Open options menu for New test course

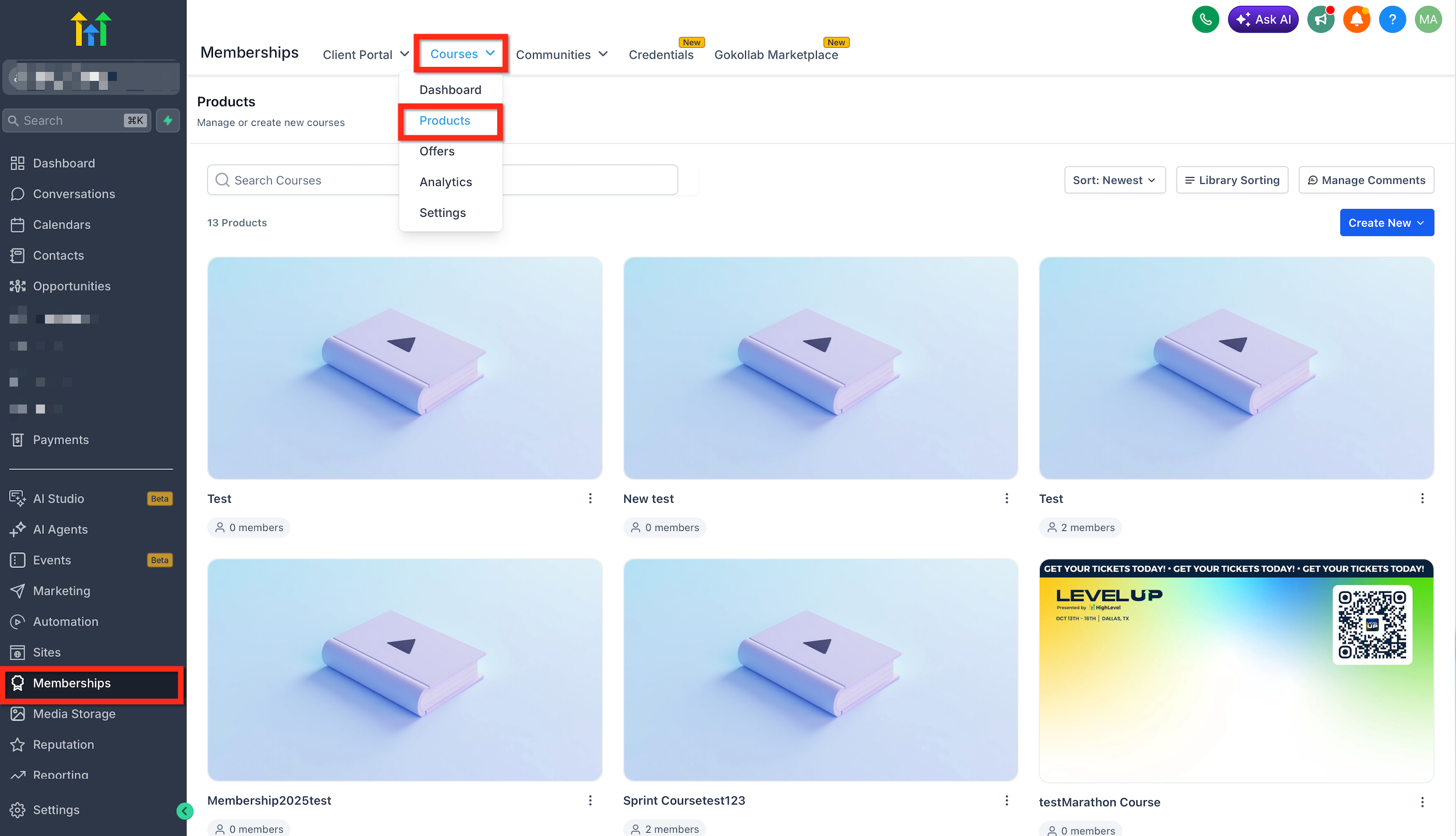coord(1006,498)
